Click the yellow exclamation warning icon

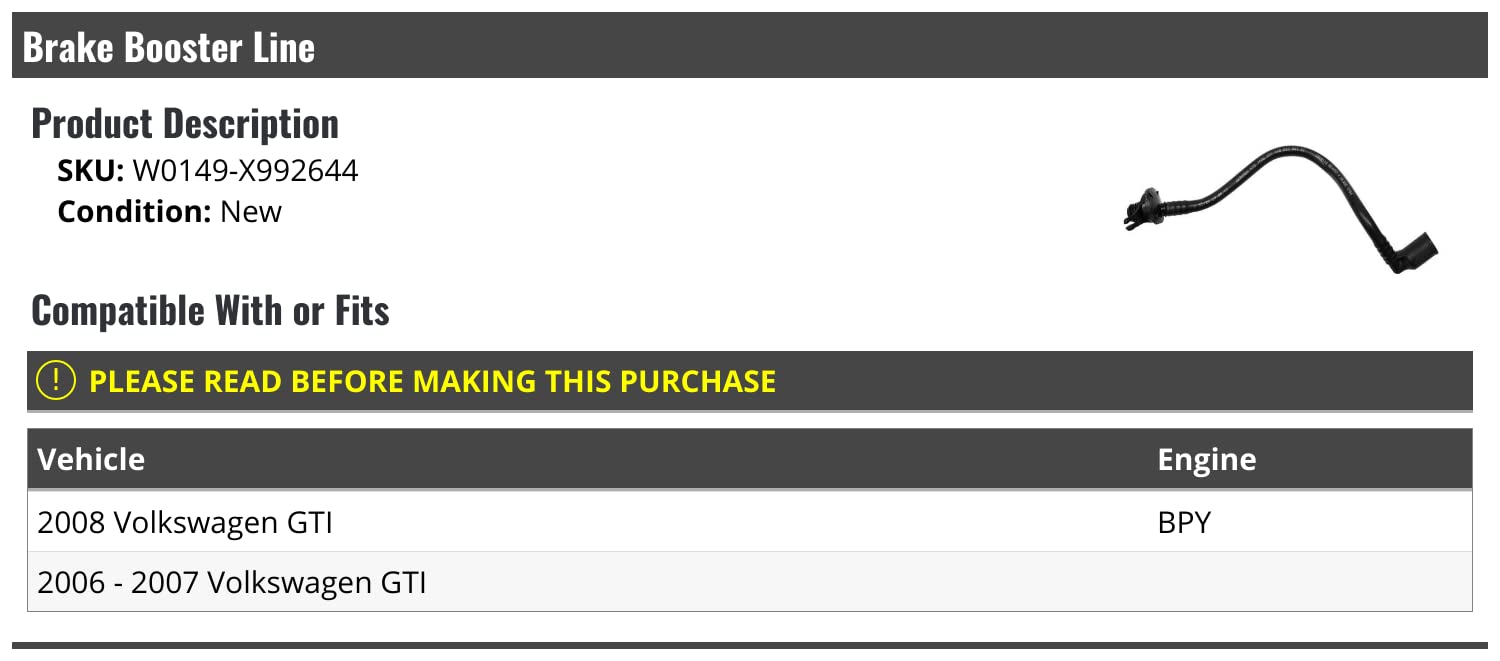(x=56, y=381)
